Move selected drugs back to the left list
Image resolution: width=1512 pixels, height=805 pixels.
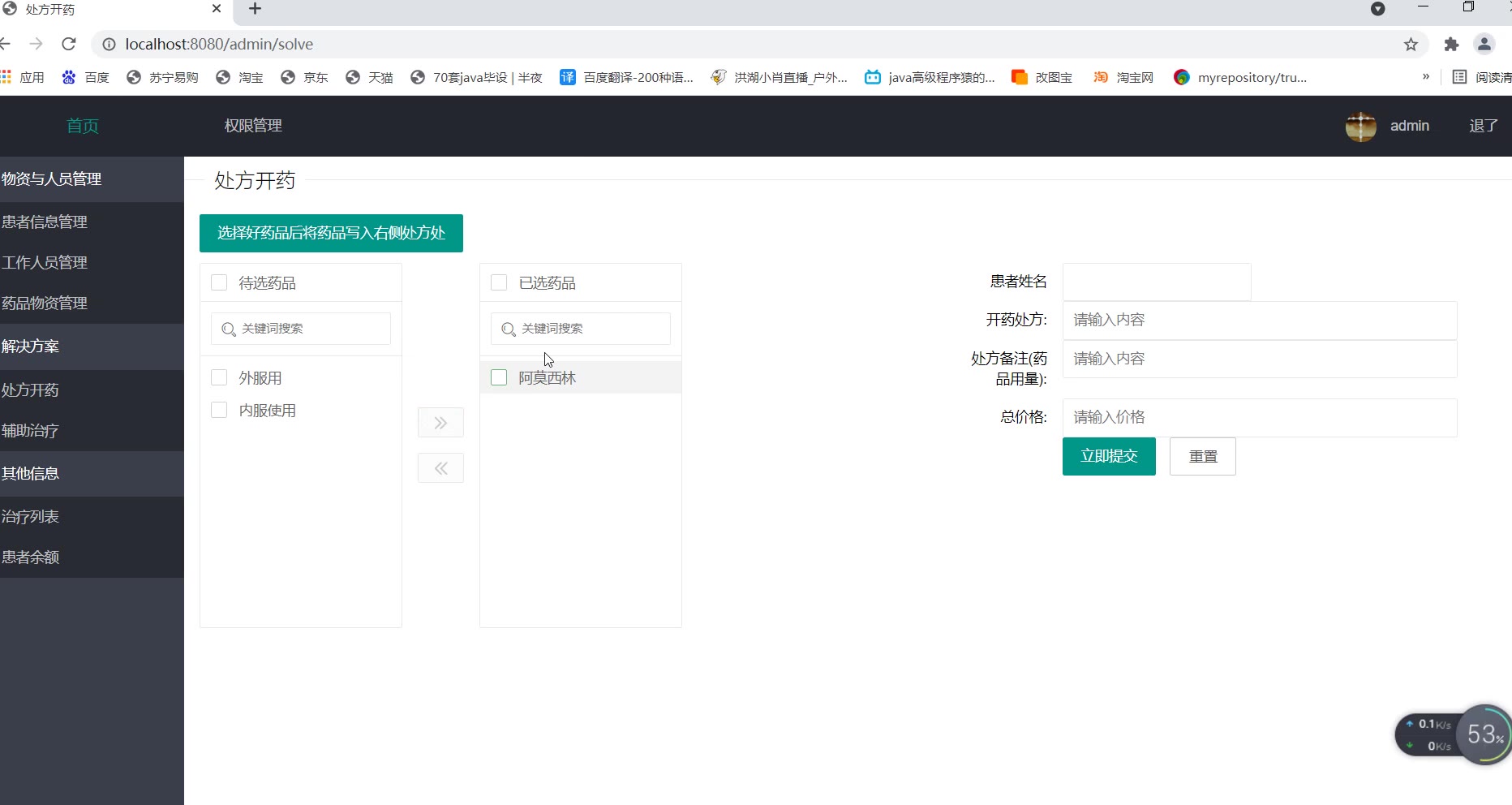[x=440, y=468]
